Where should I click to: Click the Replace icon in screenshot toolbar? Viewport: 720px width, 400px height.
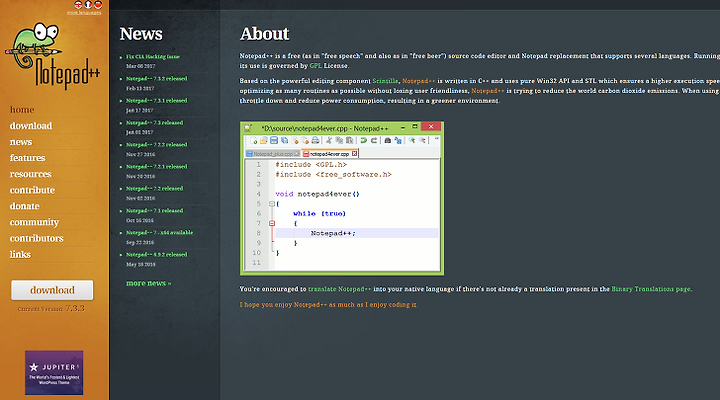398,141
